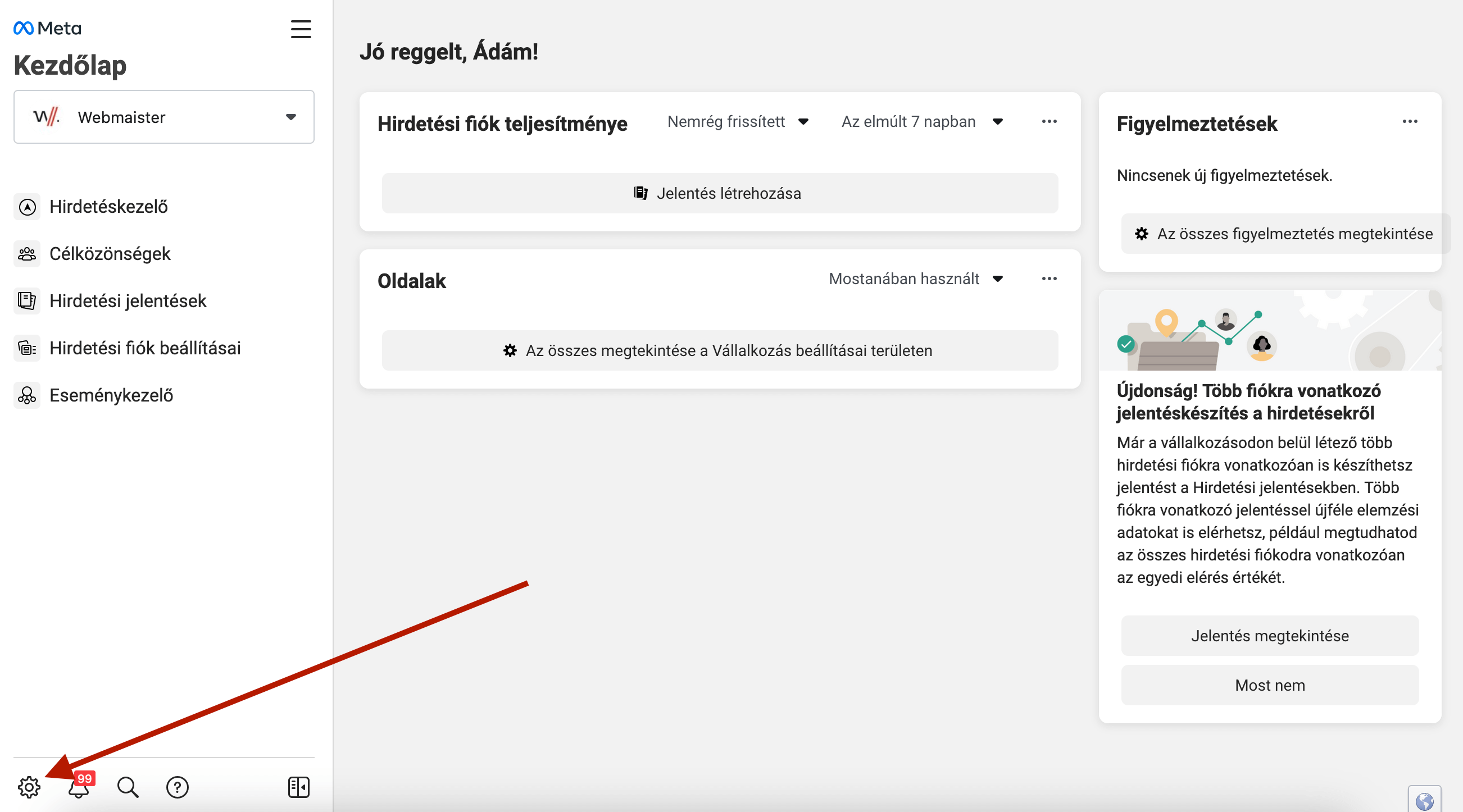
Task: Click the Webmaister logo in the account selector
Action: click(x=46, y=117)
